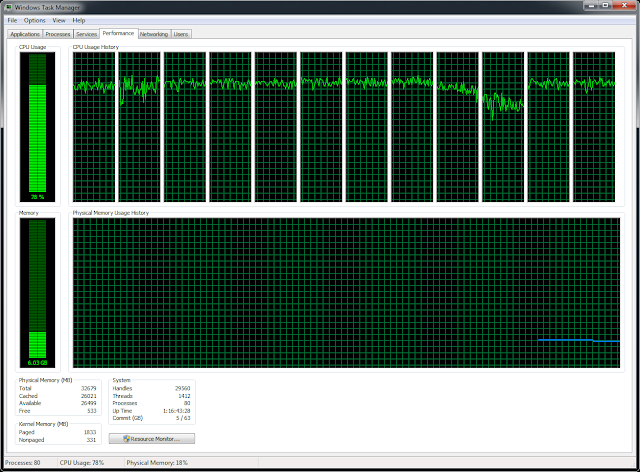Click the Up Time value
Image resolution: width=640 pixels, height=472 pixels.
tap(177, 411)
